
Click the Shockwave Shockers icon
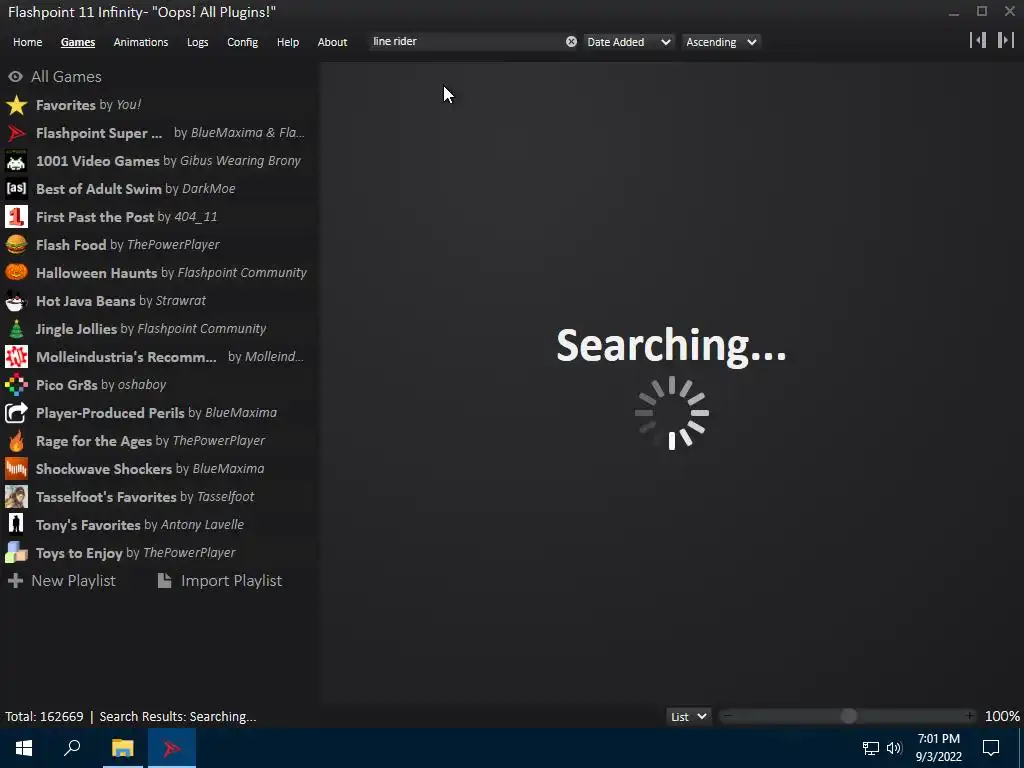(x=16, y=469)
